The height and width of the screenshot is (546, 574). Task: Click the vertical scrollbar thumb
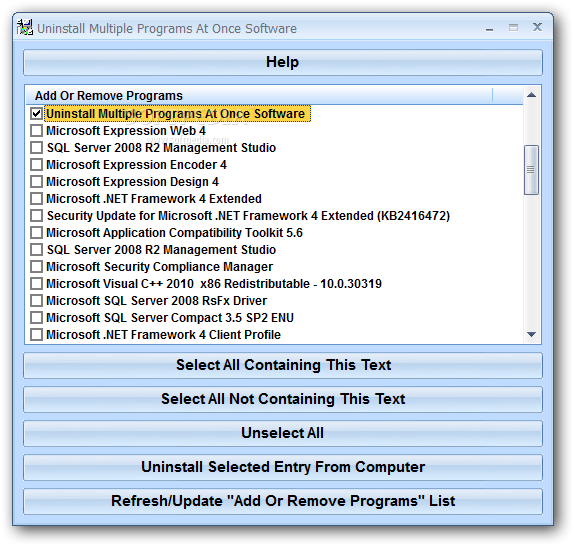point(531,170)
